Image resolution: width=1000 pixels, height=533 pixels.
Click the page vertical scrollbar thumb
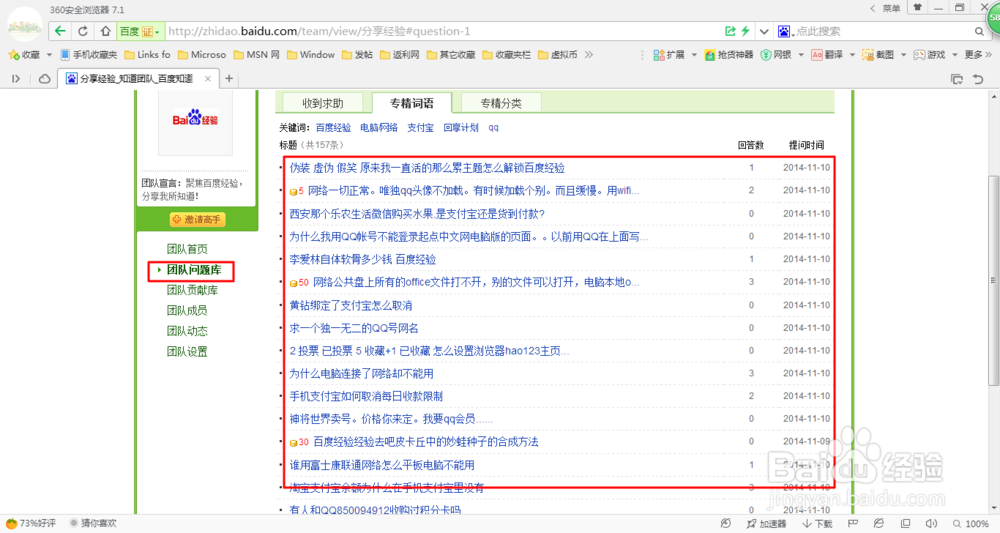click(x=994, y=280)
